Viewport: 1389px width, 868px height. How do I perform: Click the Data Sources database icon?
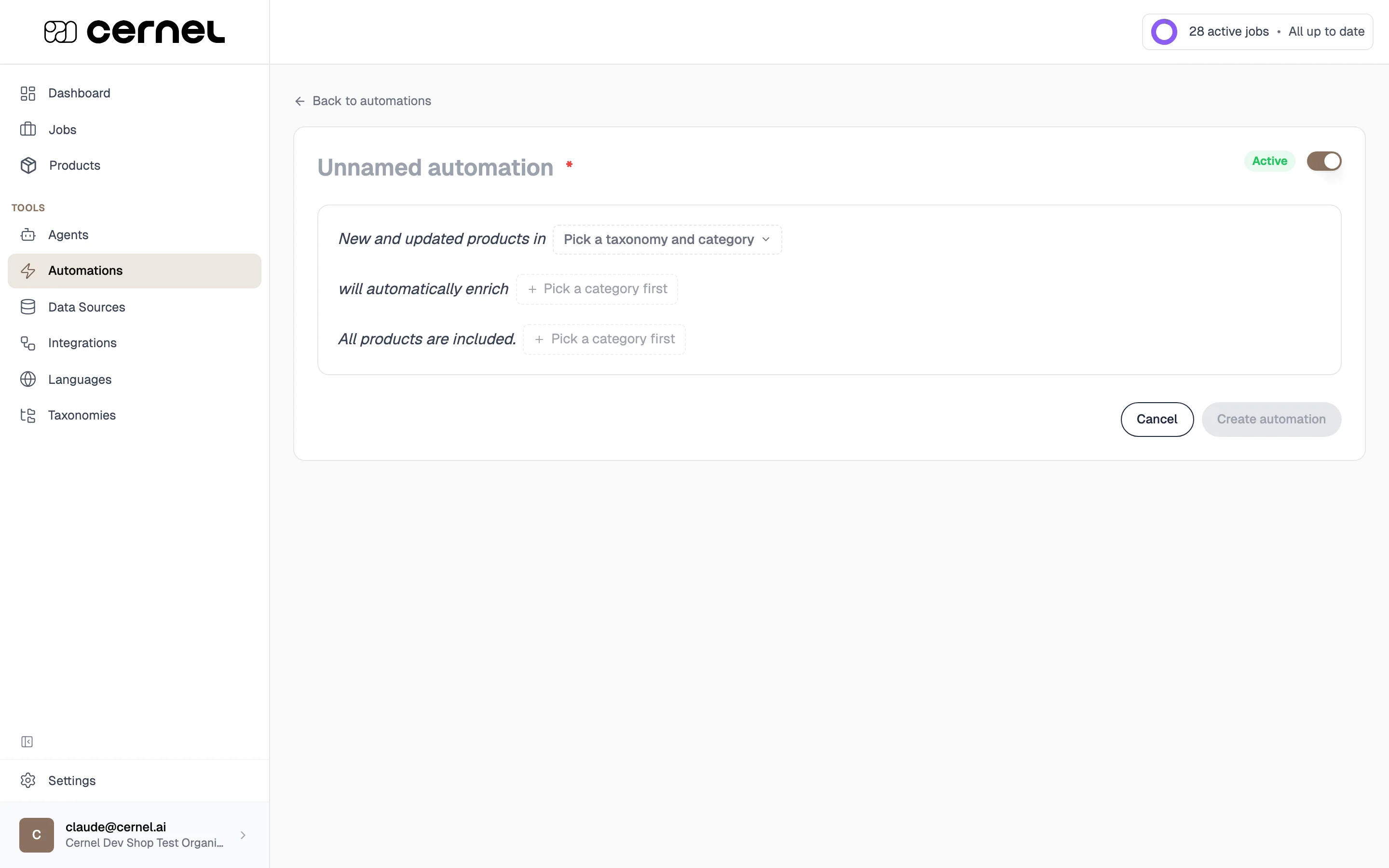27,307
